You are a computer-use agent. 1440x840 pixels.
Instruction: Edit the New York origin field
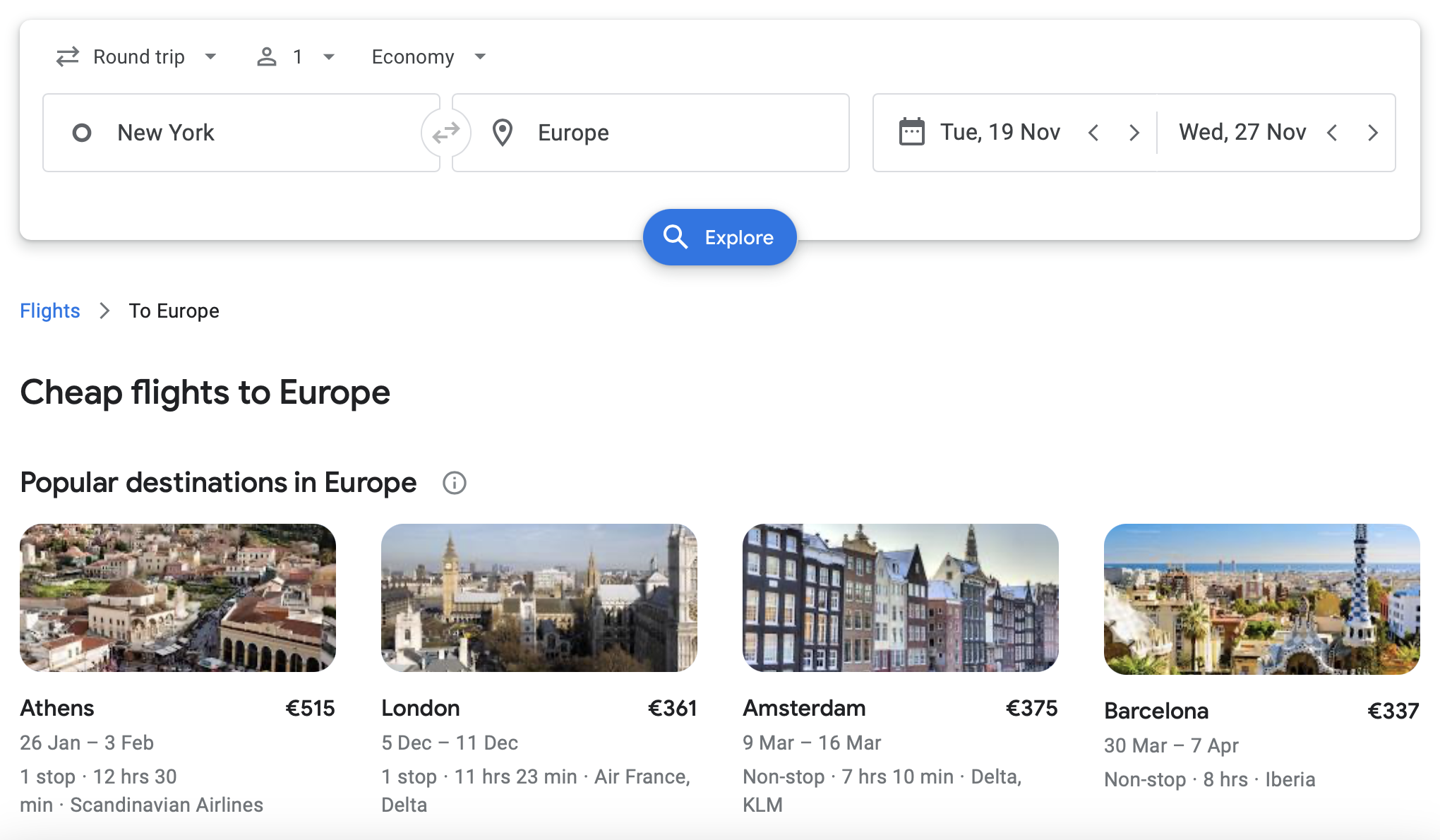(x=240, y=133)
